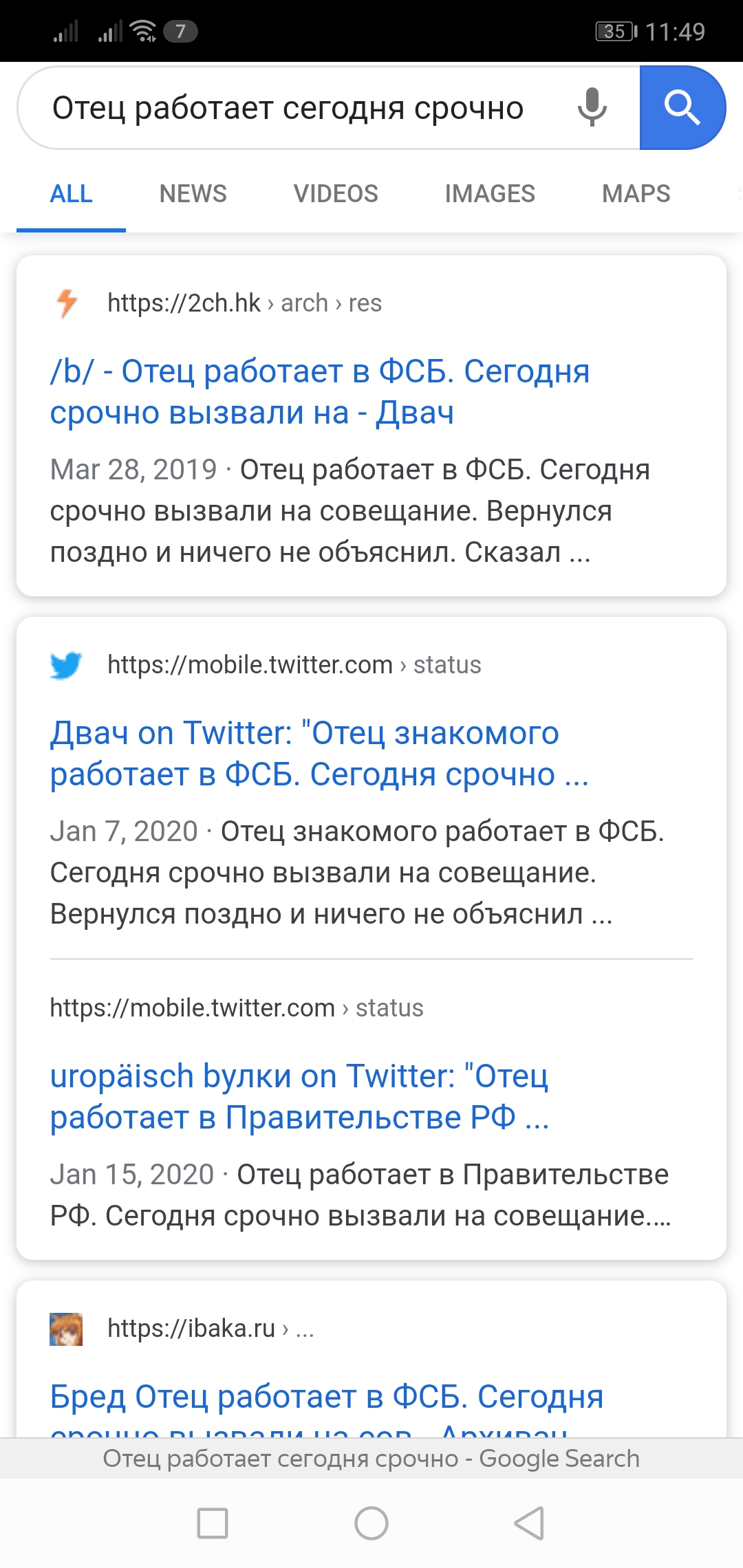Switch to the NEWS tab
The height and width of the screenshot is (1568, 743).
pyautogui.click(x=193, y=194)
